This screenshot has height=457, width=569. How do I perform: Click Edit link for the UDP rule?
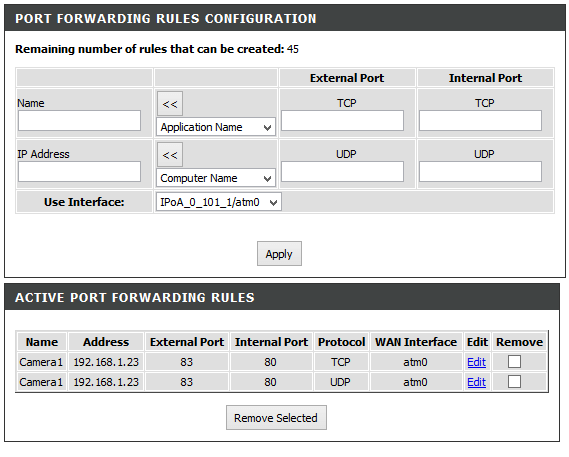point(476,382)
